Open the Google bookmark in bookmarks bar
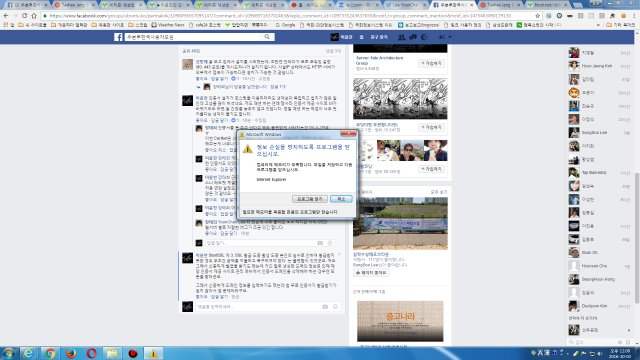640x360 pixels. tap(285, 25)
